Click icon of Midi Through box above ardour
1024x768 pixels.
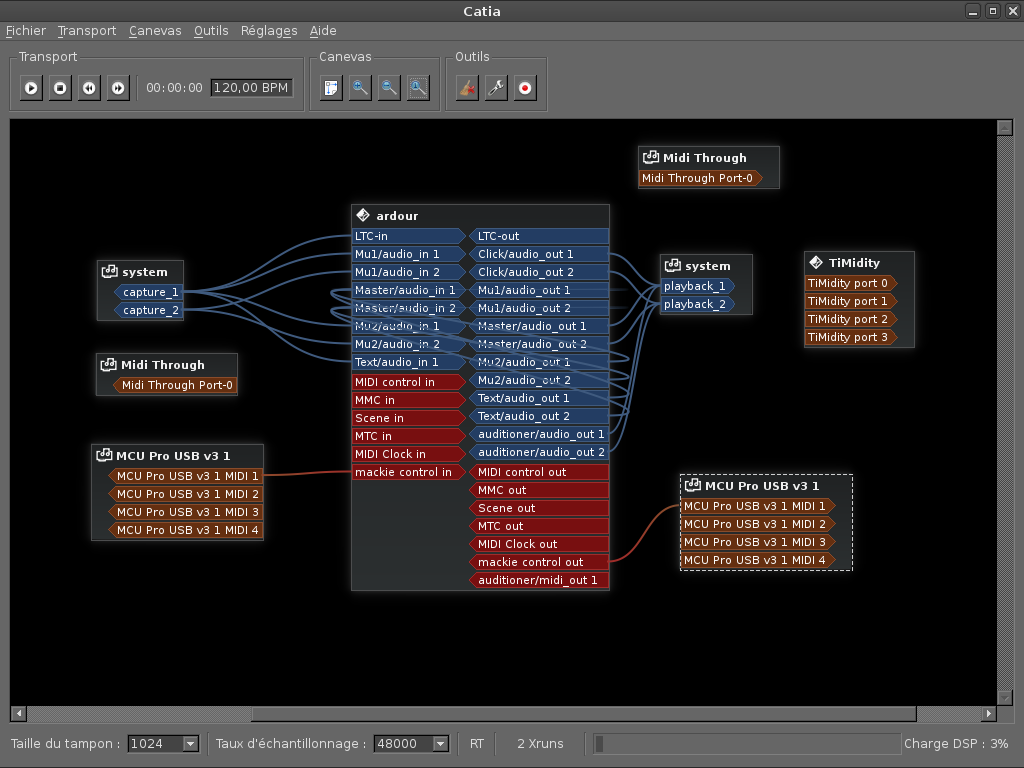click(x=650, y=157)
